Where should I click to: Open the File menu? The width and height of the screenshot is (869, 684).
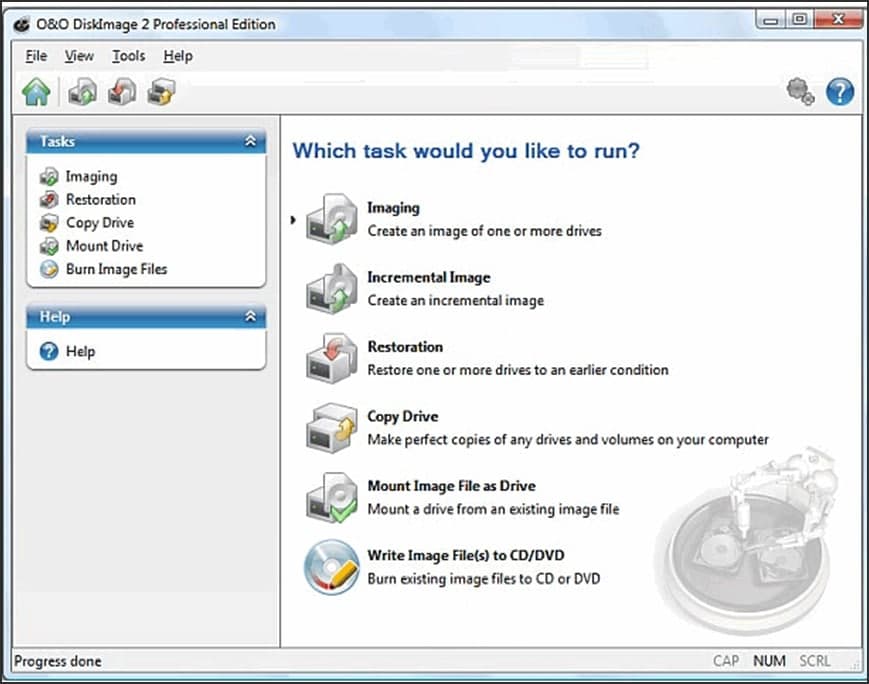[x=35, y=56]
